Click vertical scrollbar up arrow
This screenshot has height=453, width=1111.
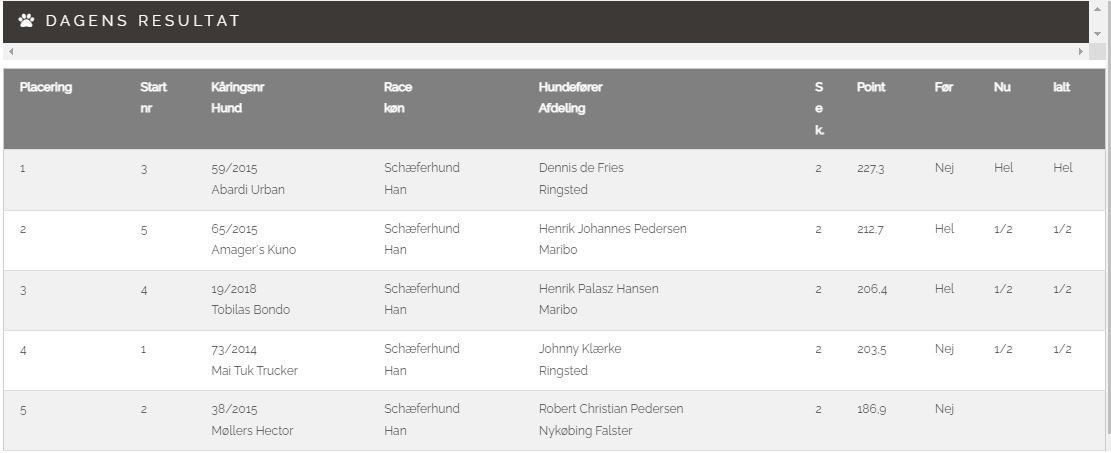click(x=1098, y=8)
